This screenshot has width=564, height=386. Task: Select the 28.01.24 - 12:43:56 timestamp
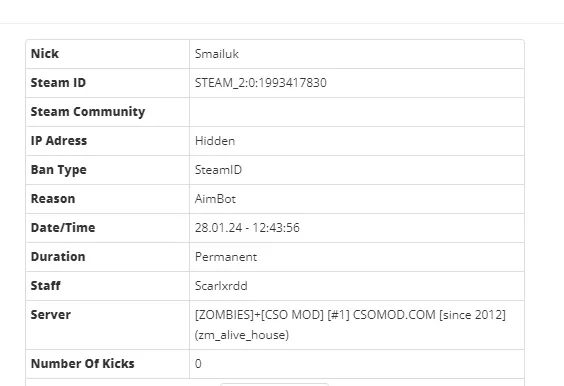(x=247, y=228)
